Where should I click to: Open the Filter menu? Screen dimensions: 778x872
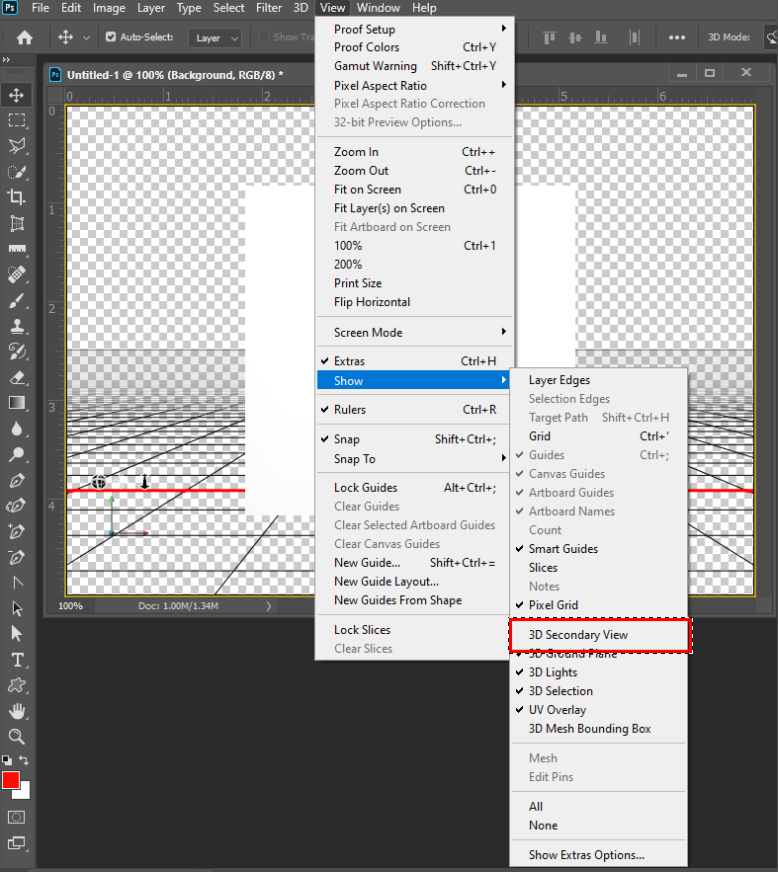point(269,8)
